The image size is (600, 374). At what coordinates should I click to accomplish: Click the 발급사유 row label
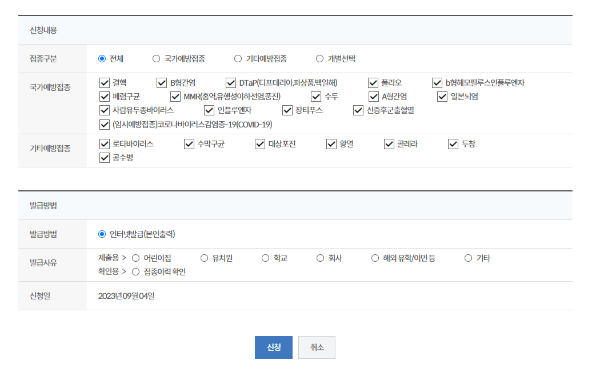tap(43, 263)
